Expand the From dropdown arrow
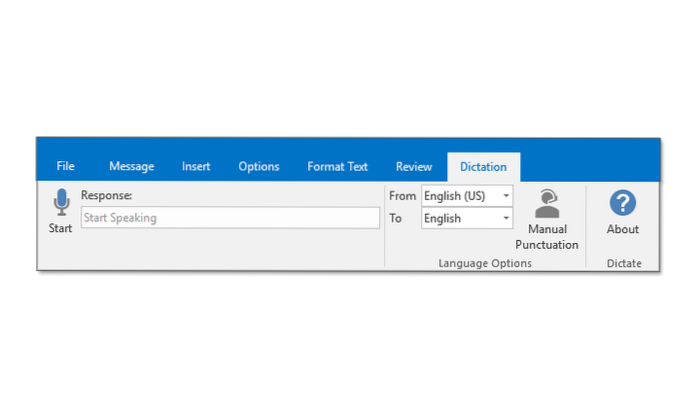697x411 pixels. coord(506,196)
